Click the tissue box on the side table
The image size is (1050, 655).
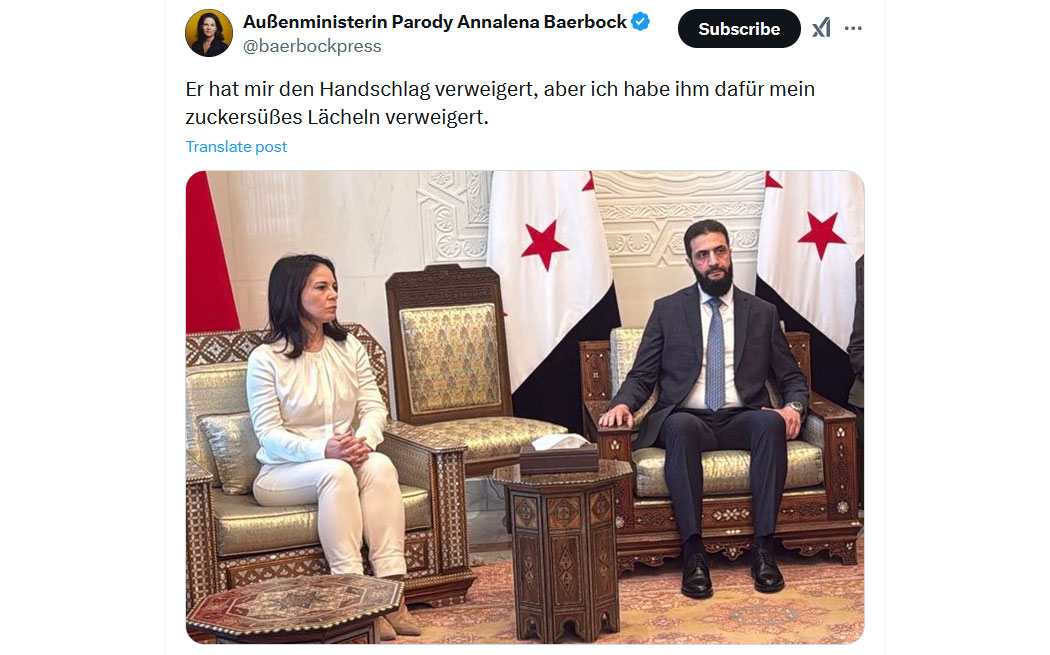[559, 454]
